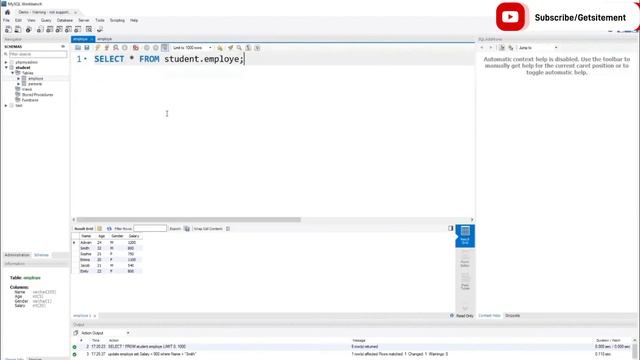Click the export recordset icon

[187, 229]
